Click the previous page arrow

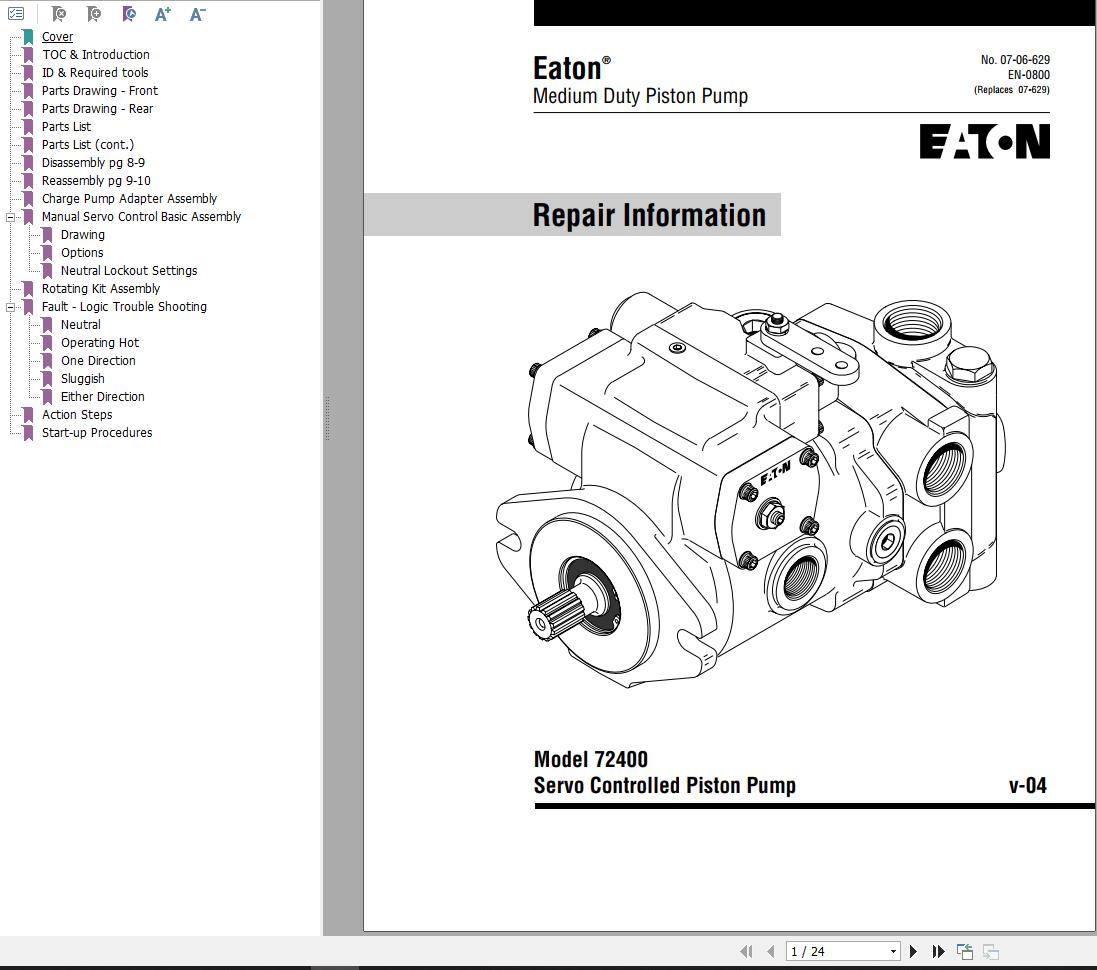point(770,951)
